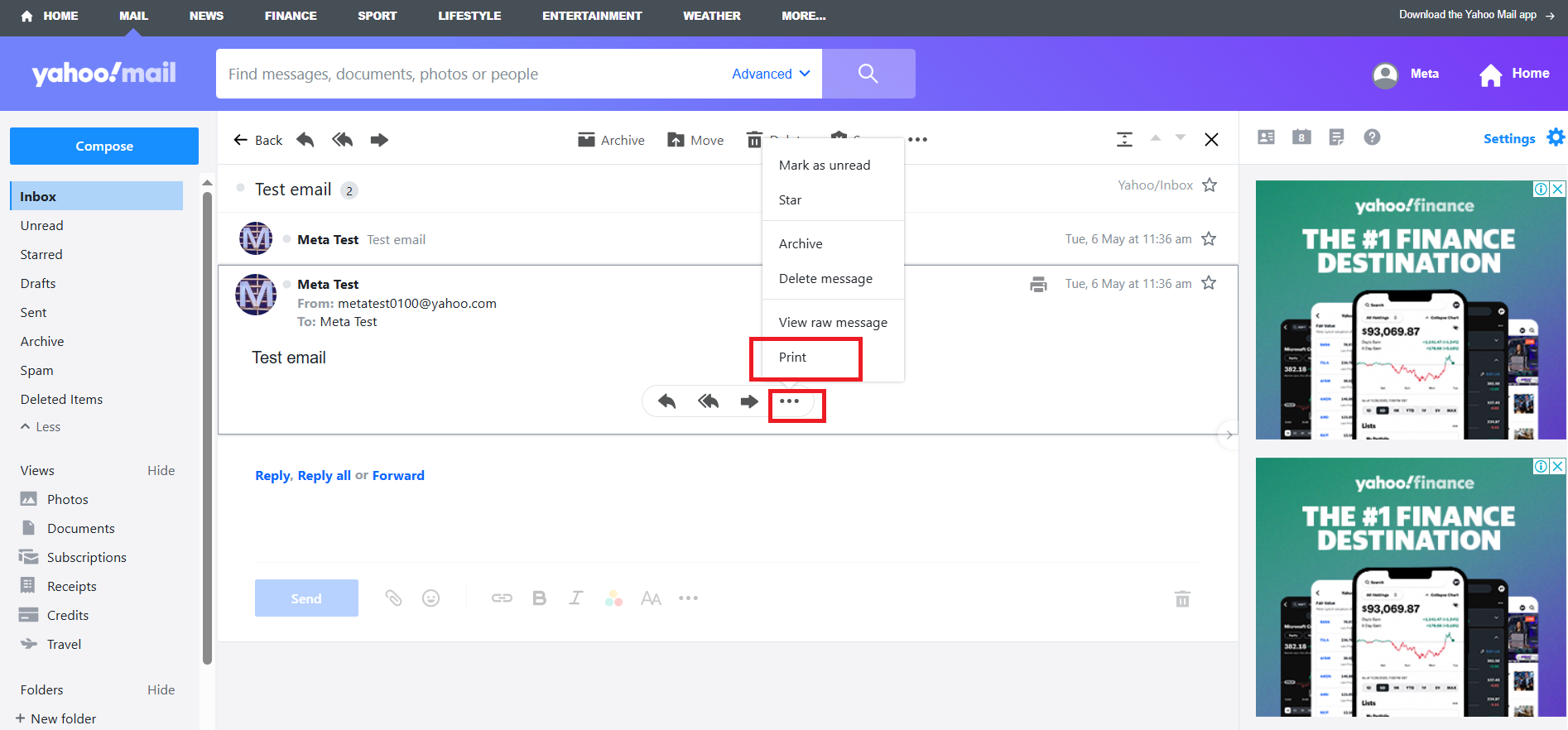1568x730 pixels.
Task: Click the attach file paperclip icon
Action: [393, 598]
